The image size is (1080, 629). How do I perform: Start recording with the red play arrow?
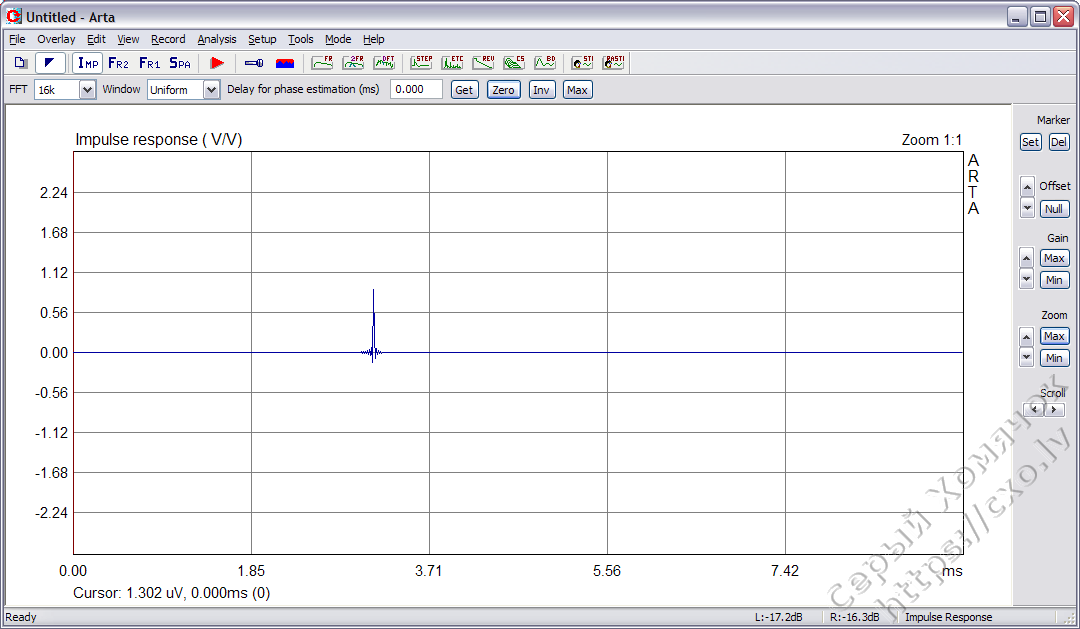pos(217,63)
